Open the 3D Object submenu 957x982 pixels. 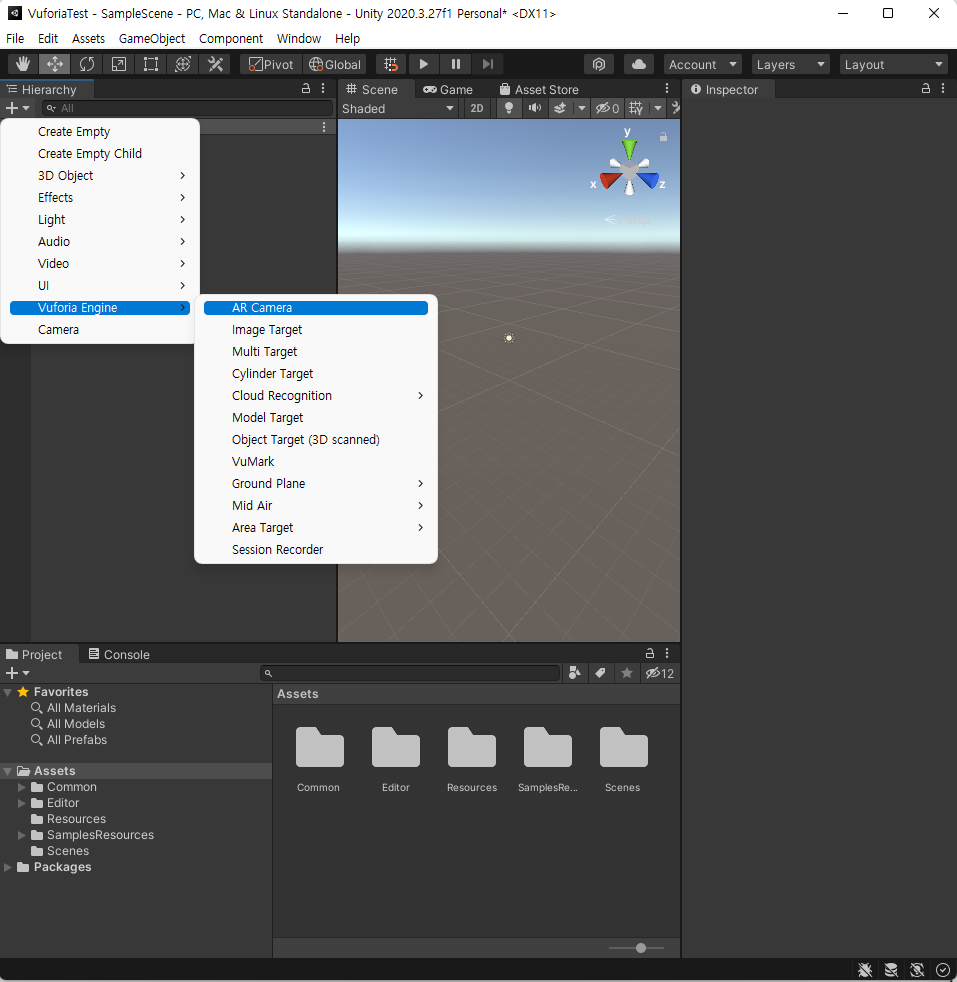click(x=100, y=175)
